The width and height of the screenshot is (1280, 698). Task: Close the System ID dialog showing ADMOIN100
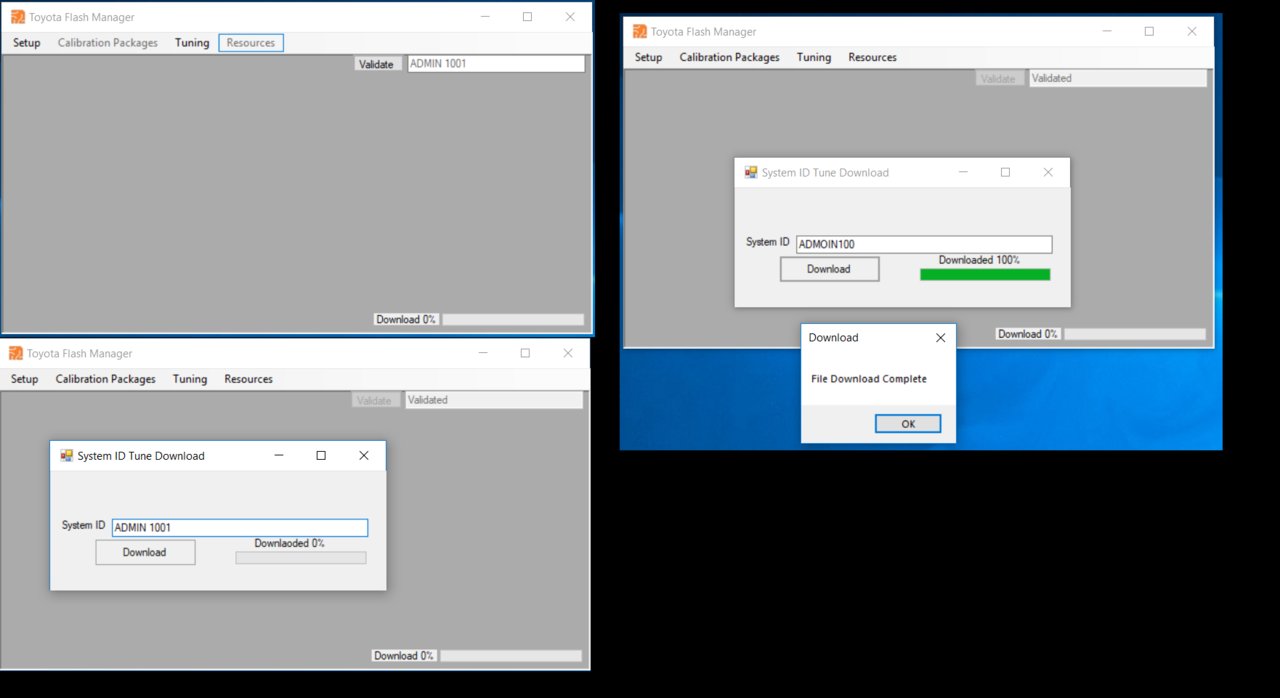click(1048, 172)
